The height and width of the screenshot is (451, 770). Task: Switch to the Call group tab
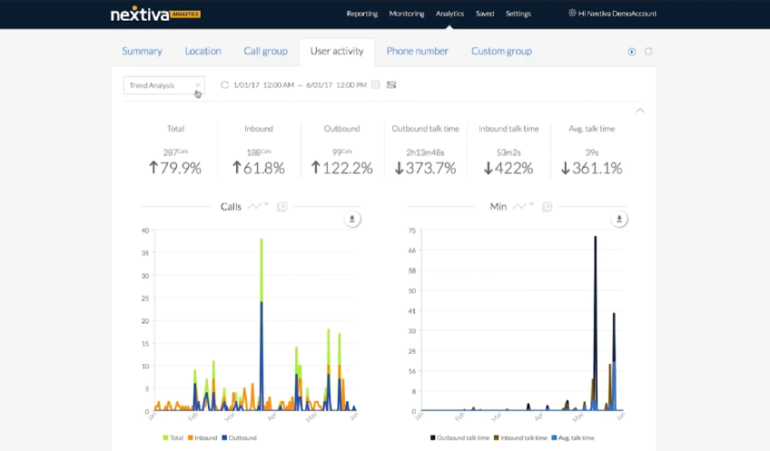(265, 51)
